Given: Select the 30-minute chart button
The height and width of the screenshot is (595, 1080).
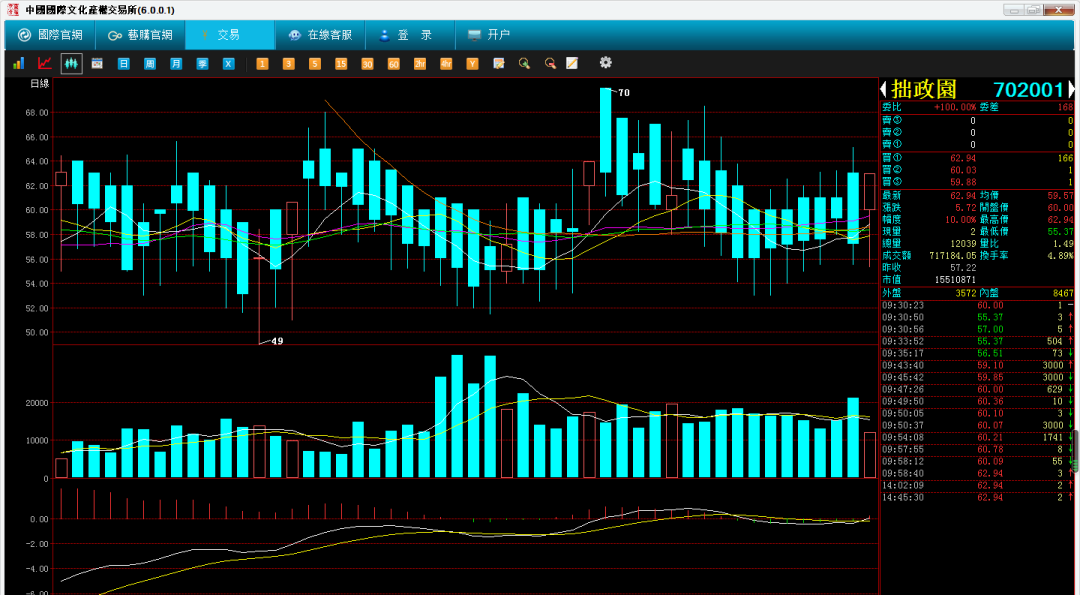Looking at the screenshot, I should coord(367,63).
